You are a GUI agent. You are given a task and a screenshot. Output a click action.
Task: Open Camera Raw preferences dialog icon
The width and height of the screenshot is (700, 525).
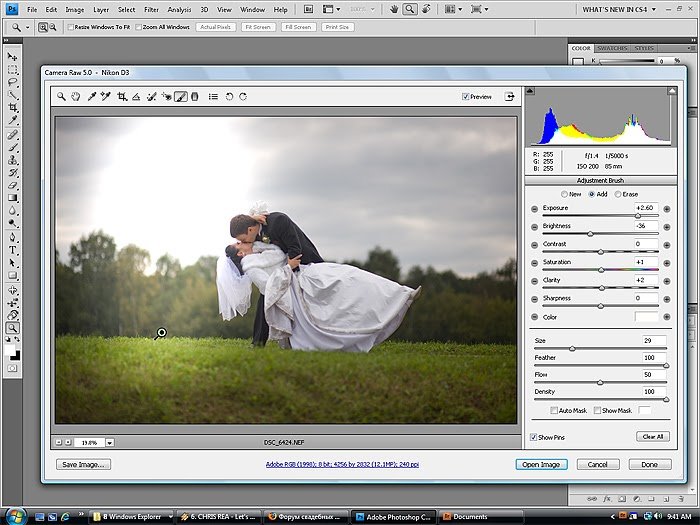click(x=213, y=97)
